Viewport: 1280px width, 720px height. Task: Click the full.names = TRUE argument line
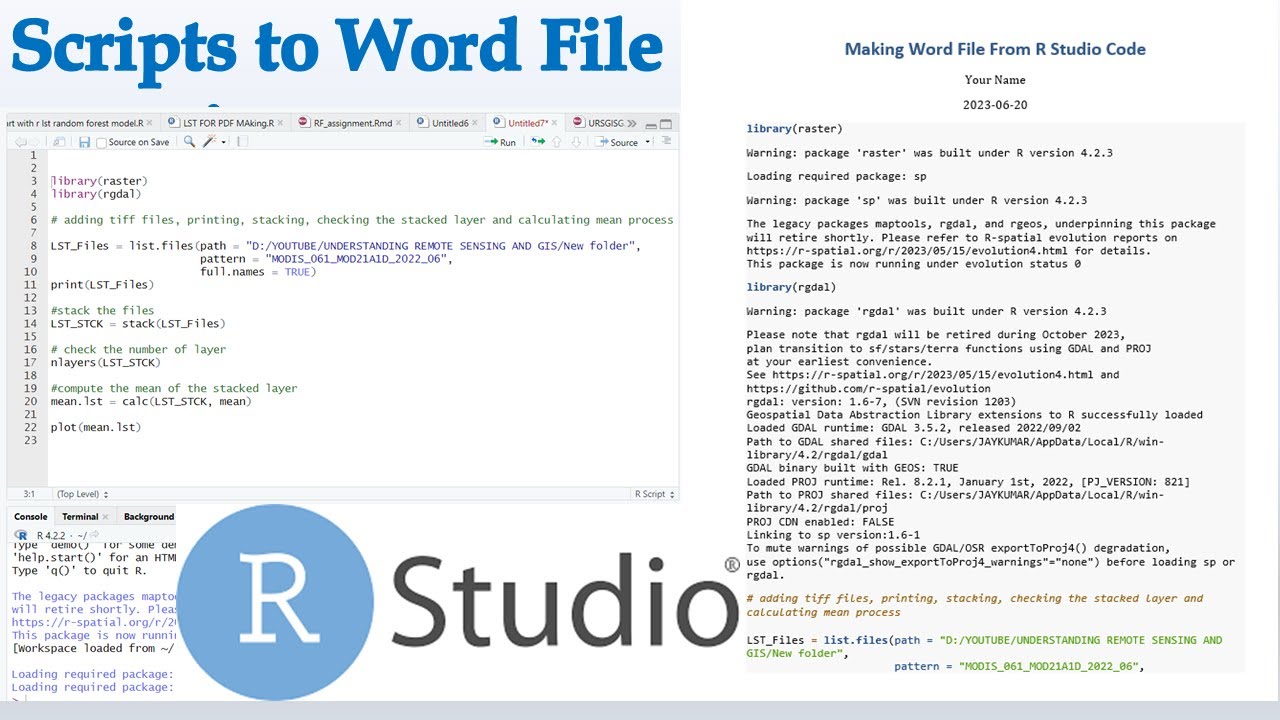pos(256,272)
